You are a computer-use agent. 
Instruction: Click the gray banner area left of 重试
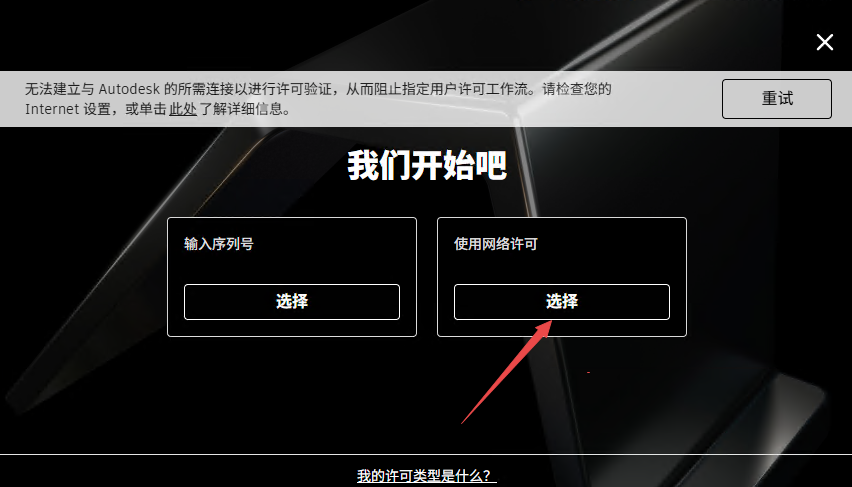tap(666, 98)
